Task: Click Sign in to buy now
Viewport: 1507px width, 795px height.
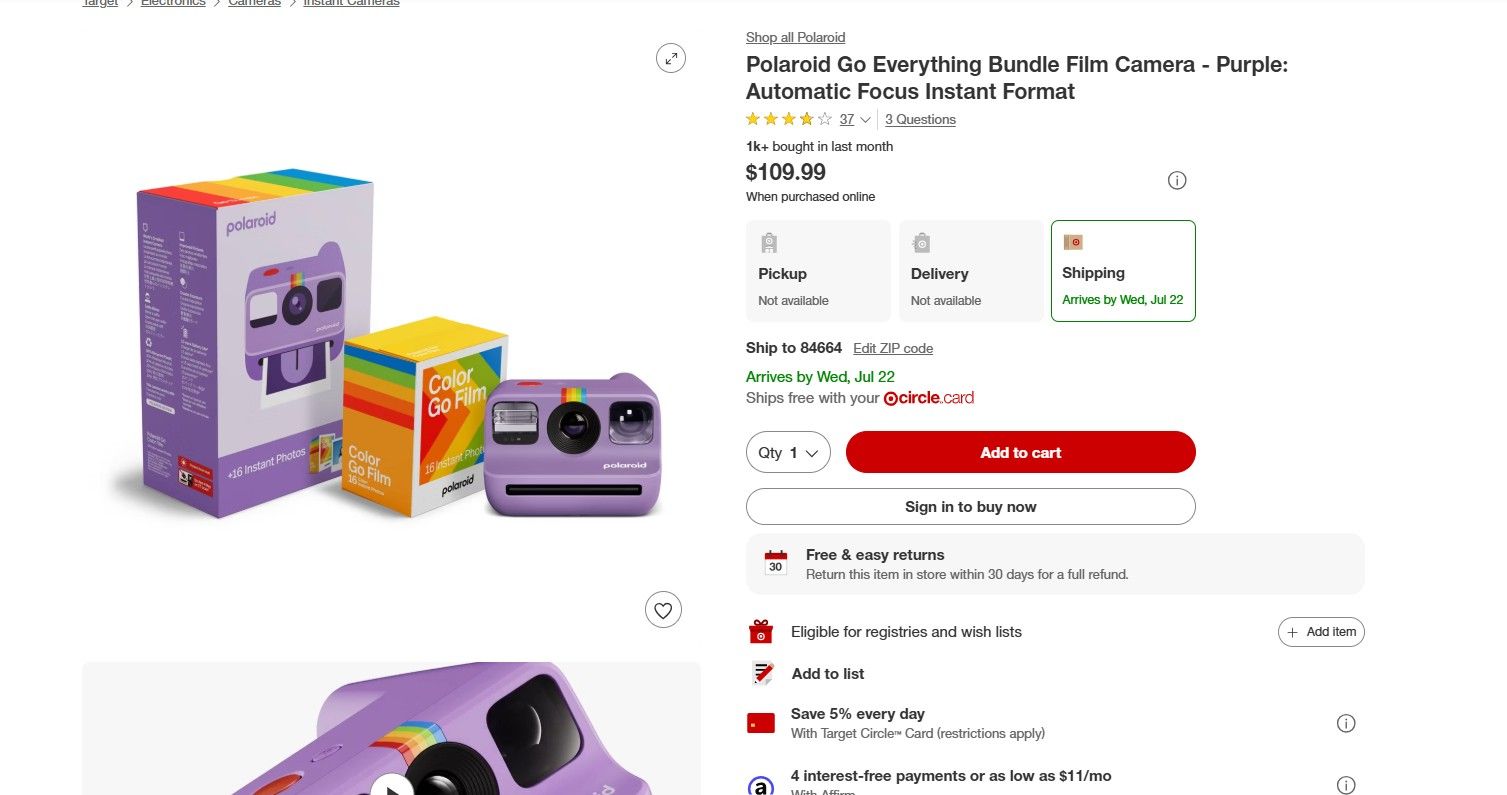Action: (x=970, y=507)
